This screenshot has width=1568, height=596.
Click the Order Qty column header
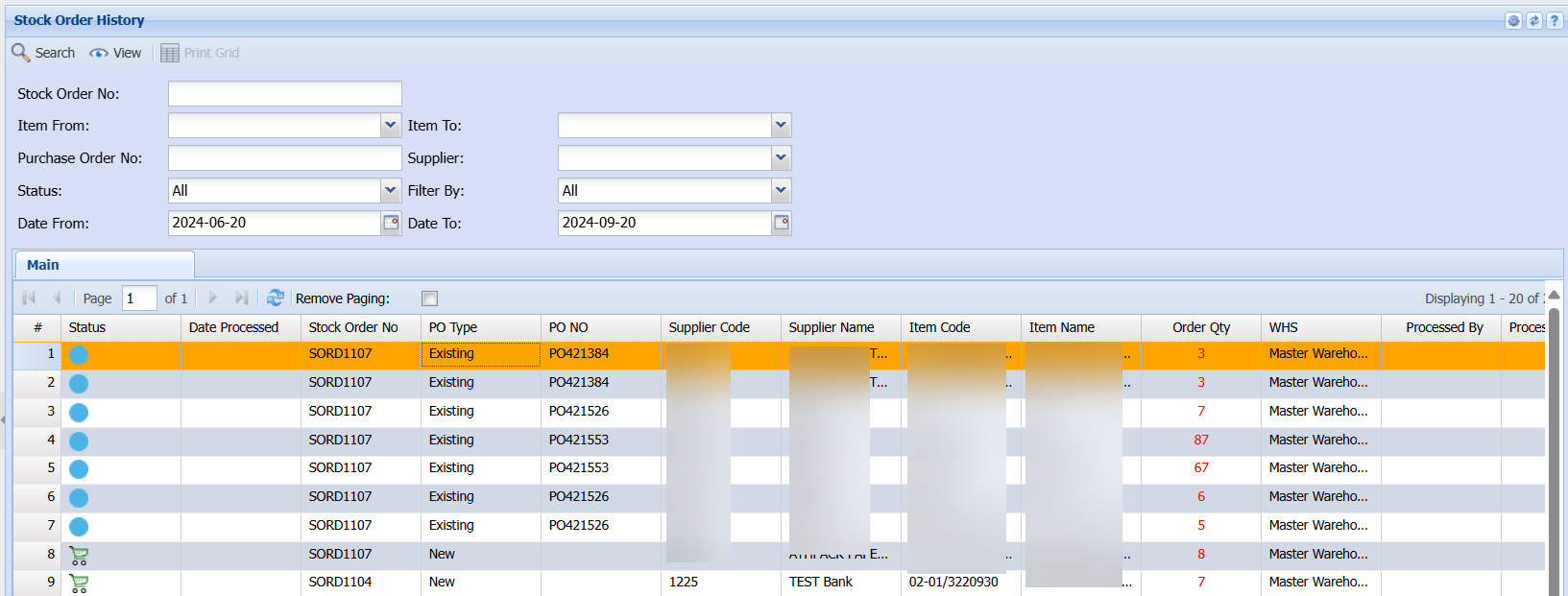1200,327
